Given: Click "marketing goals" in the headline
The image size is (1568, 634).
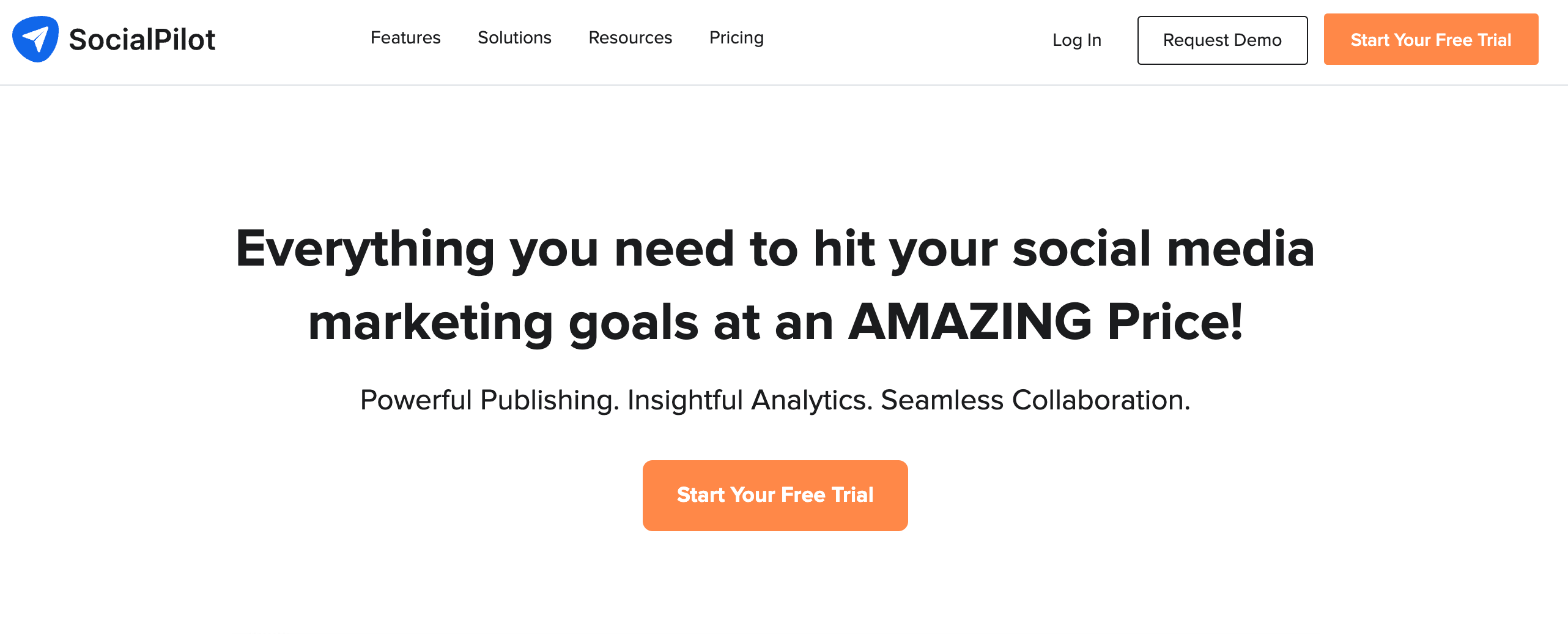Looking at the screenshot, I should pyautogui.click(x=503, y=323).
